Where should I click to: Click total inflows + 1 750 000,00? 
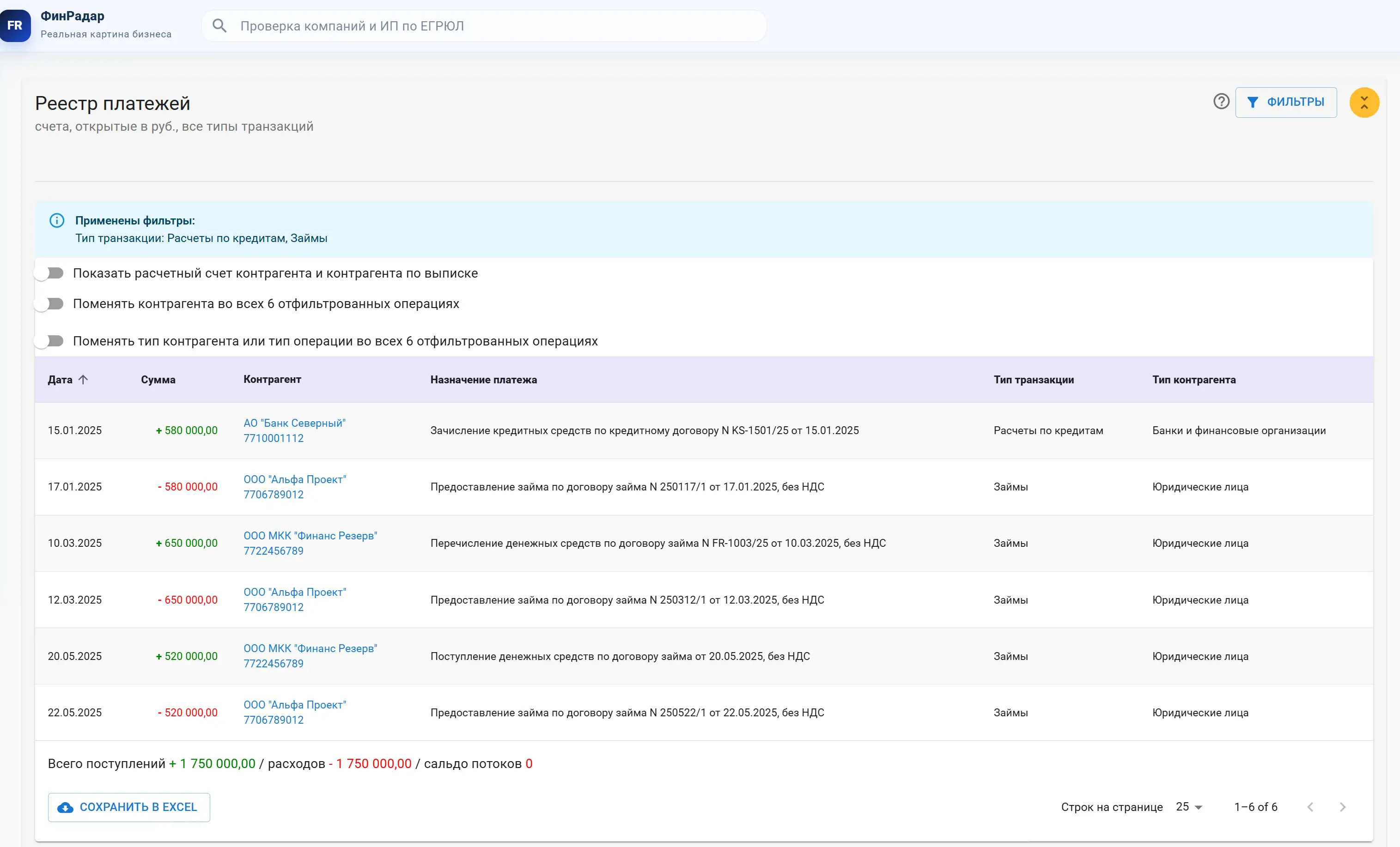pos(212,763)
